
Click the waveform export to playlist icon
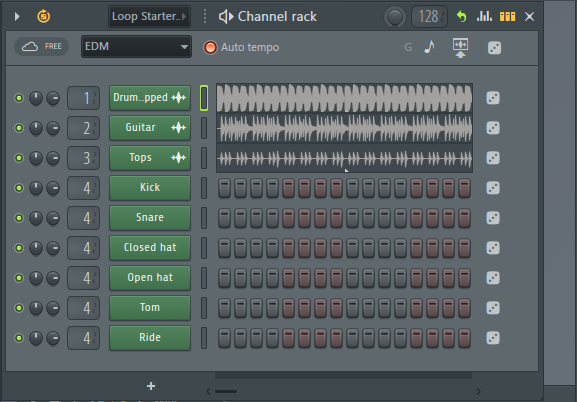(x=460, y=48)
